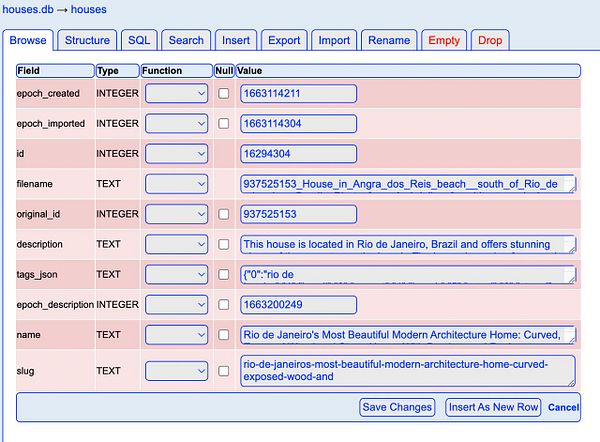This screenshot has height=442, width=600.
Task: Toggle Null checkbox for epoch_description
Action: coord(223,305)
